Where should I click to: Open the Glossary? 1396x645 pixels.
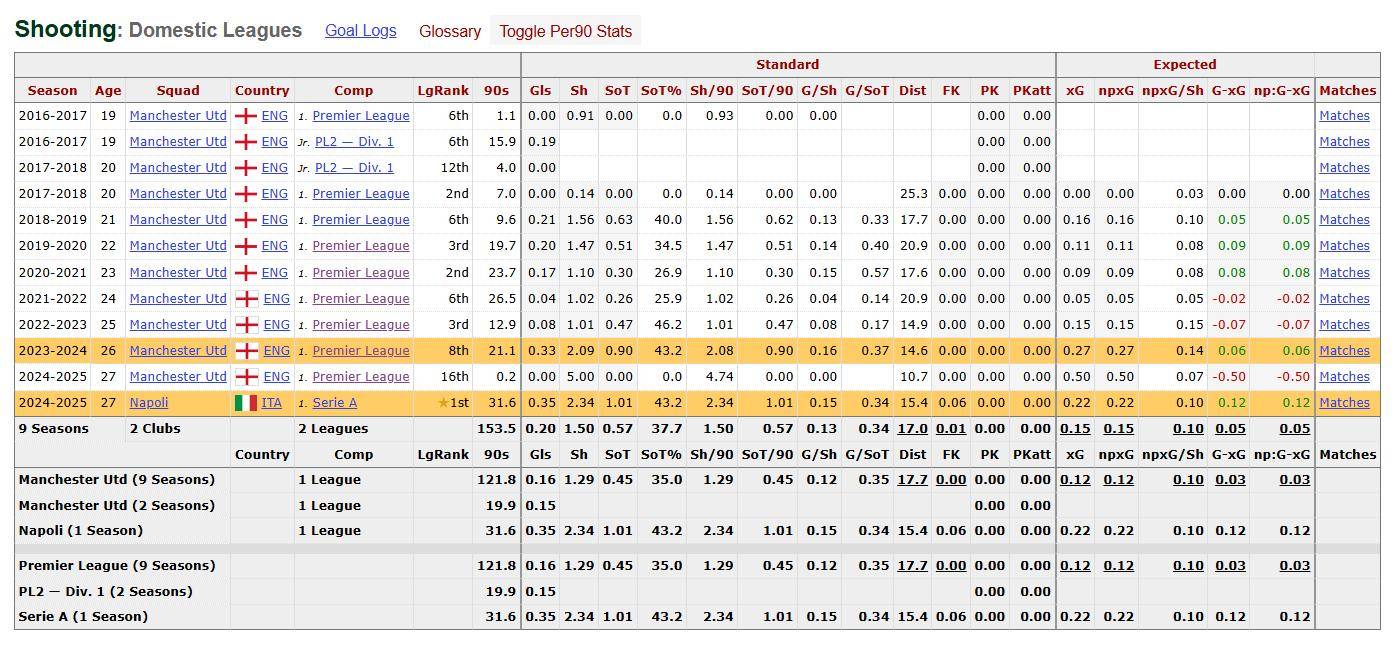[450, 31]
